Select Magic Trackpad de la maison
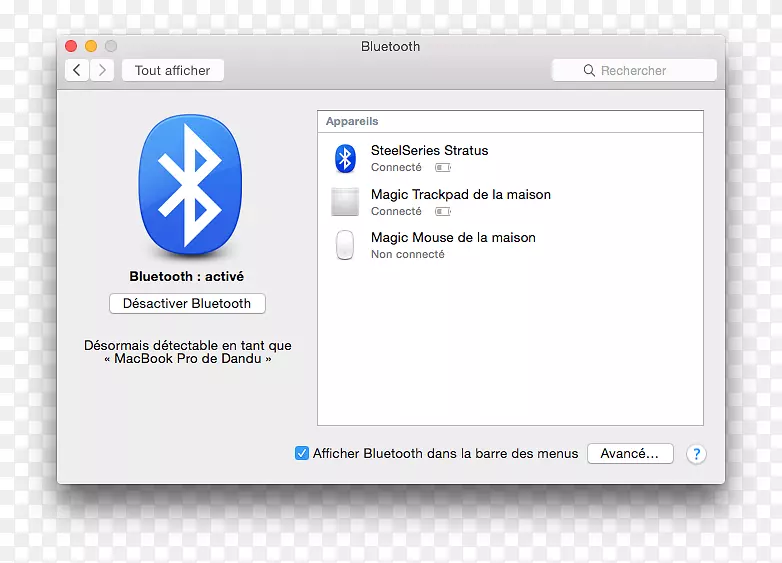This screenshot has width=782, height=563. tap(461, 194)
